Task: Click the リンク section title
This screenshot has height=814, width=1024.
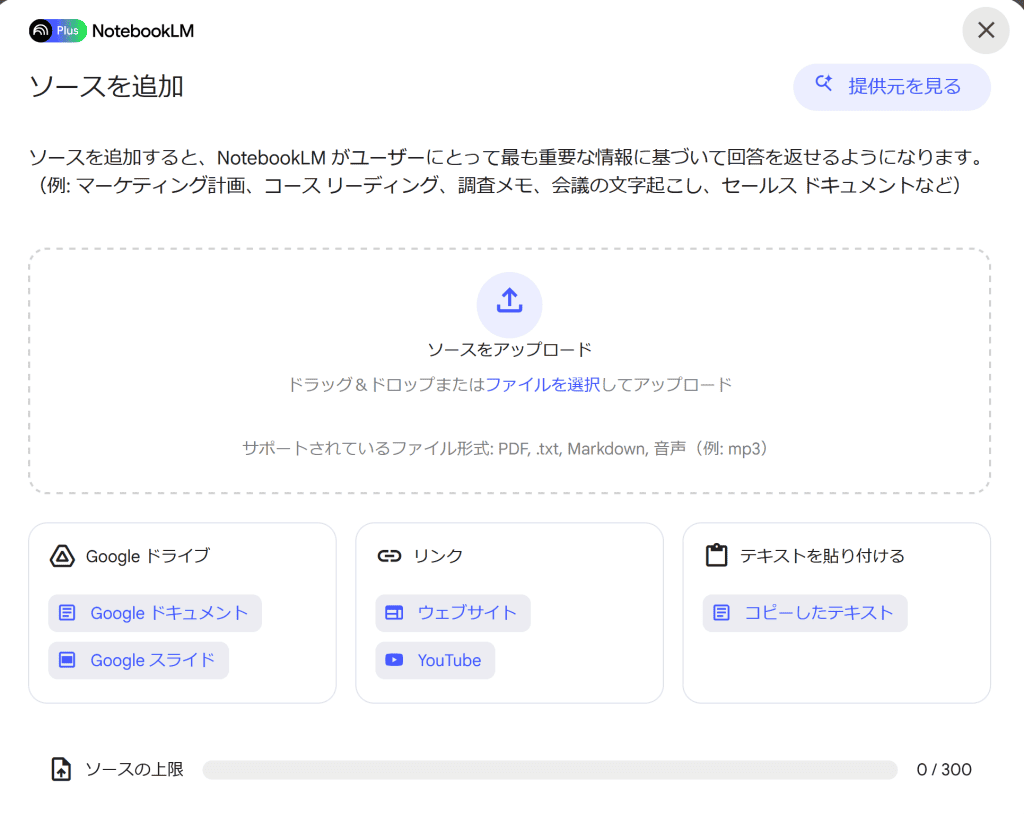Action: [x=438, y=556]
